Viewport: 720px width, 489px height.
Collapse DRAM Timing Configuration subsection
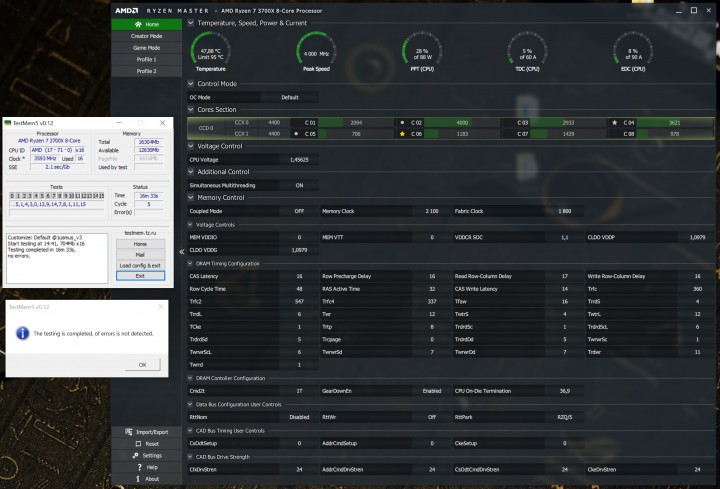tap(190, 264)
